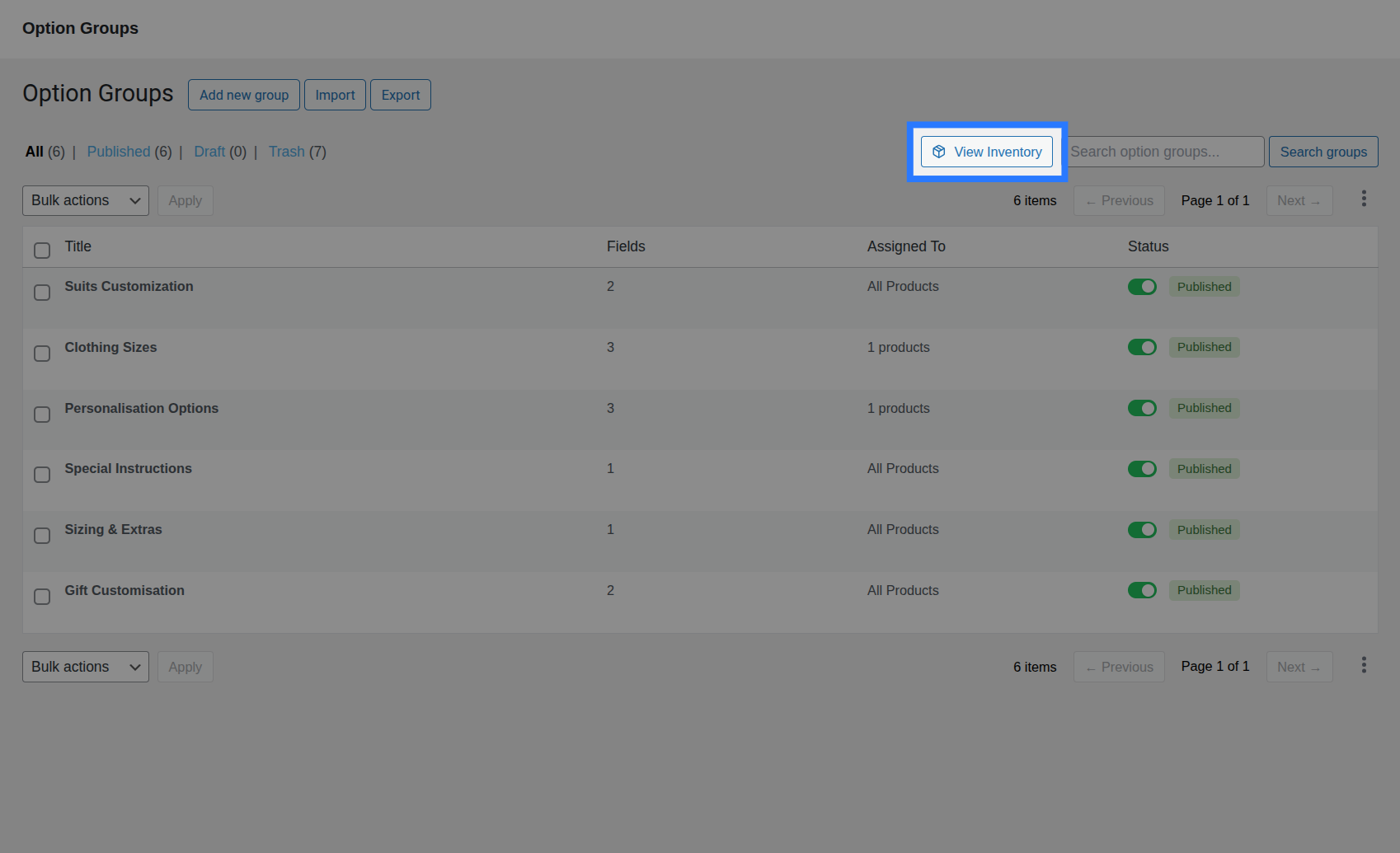Toggle the select-all checkbox beside Title
Screen dimensions: 1400x853
pos(42,251)
